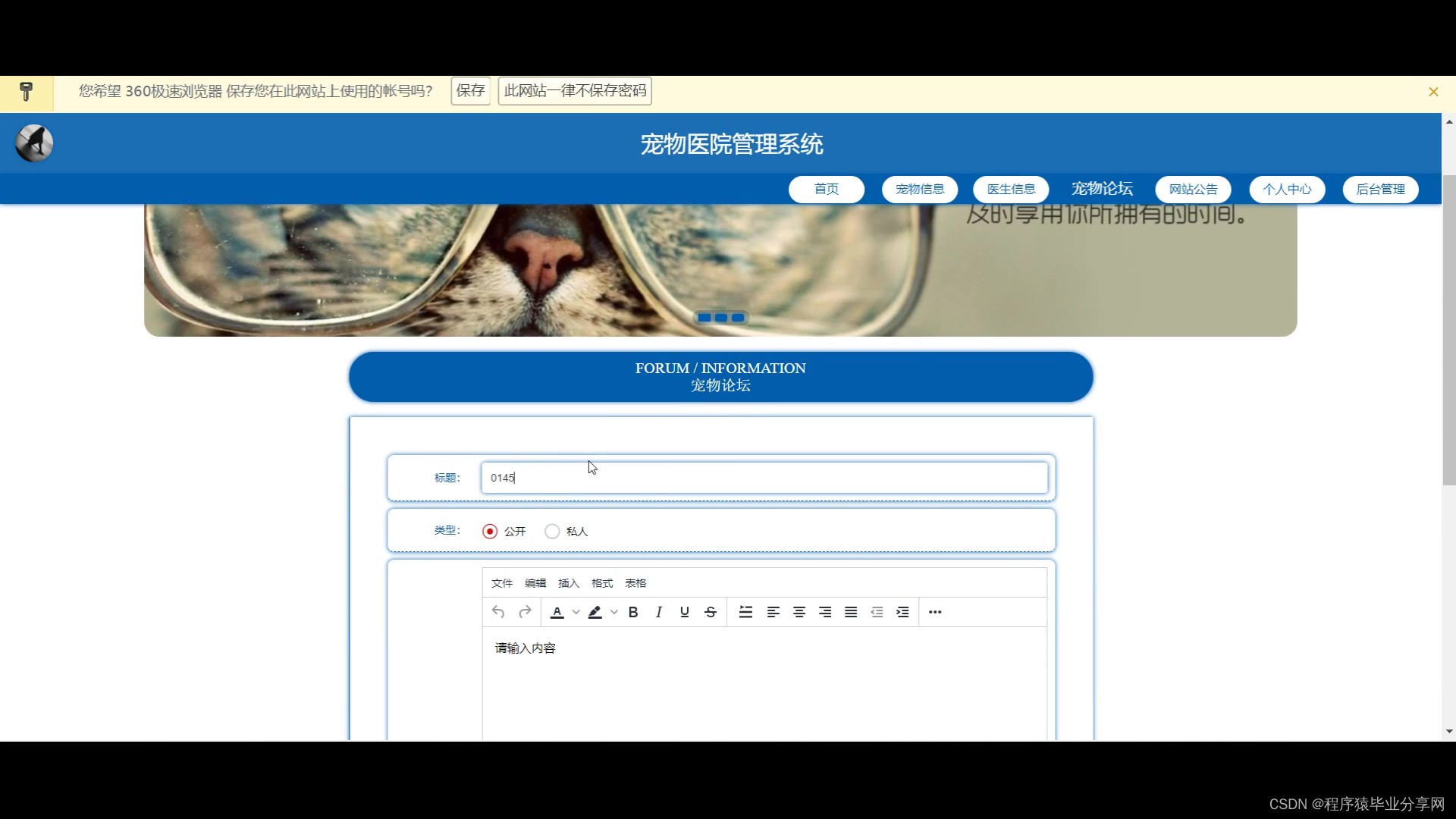Click the underline icon
This screenshot has width=1456, height=819.
coord(685,612)
